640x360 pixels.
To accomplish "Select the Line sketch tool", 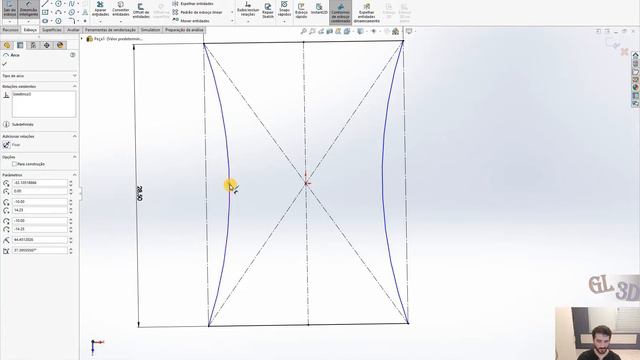I will tap(45, 4).
